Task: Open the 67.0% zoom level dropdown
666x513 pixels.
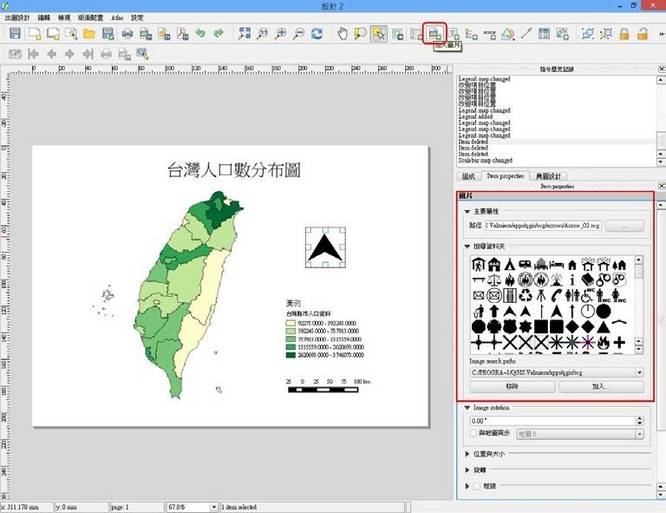Action: pyautogui.click(x=213, y=507)
